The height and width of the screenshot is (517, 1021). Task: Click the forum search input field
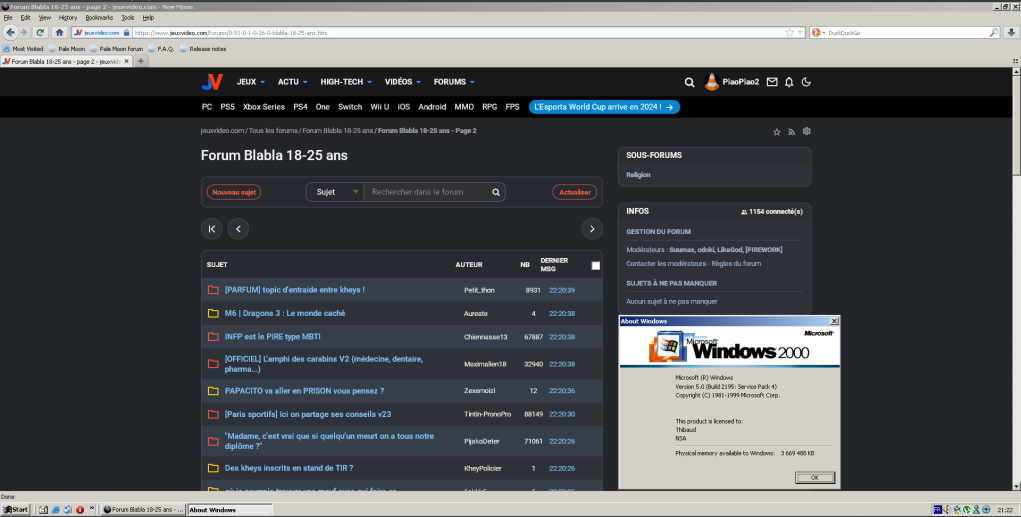pyautogui.click(x=425, y=192)
